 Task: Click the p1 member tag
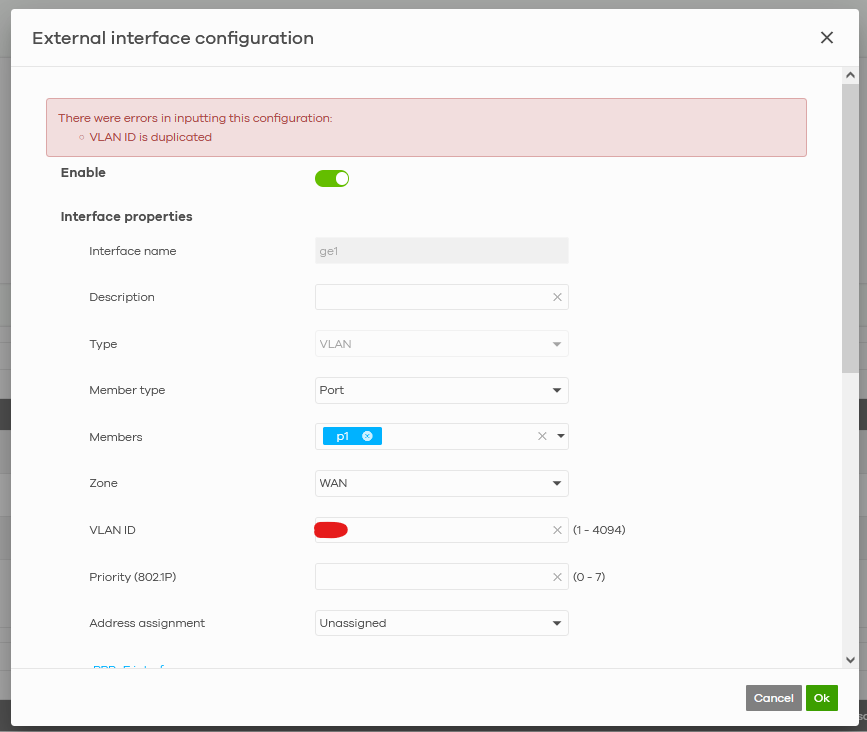click(x=342, y=436)
